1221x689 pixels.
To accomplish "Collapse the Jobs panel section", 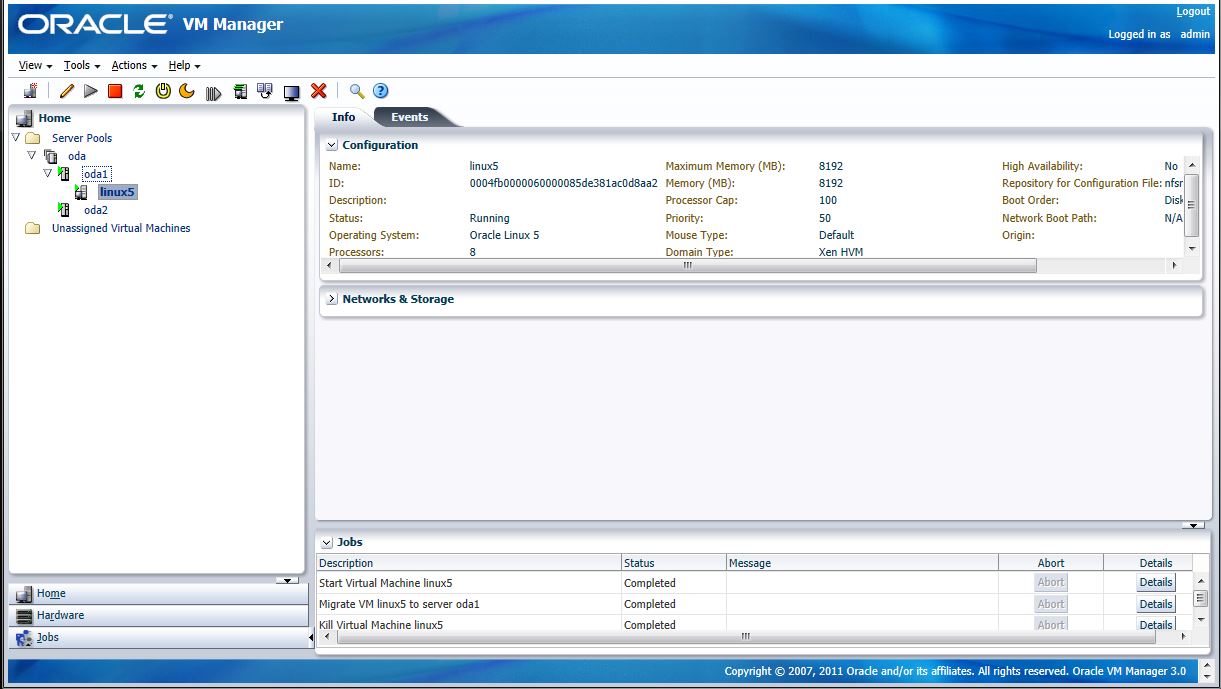I will 326,542.
